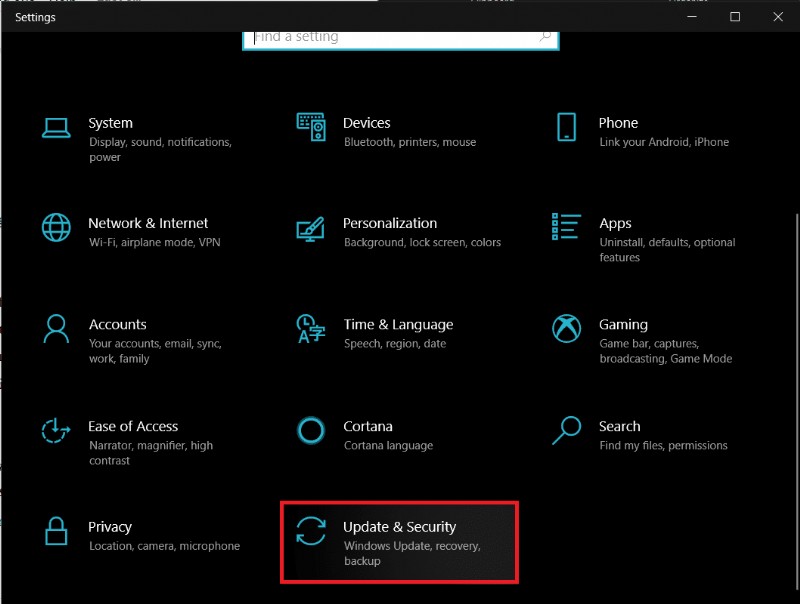Click the Privacy lock icon

tap(56, 532)
